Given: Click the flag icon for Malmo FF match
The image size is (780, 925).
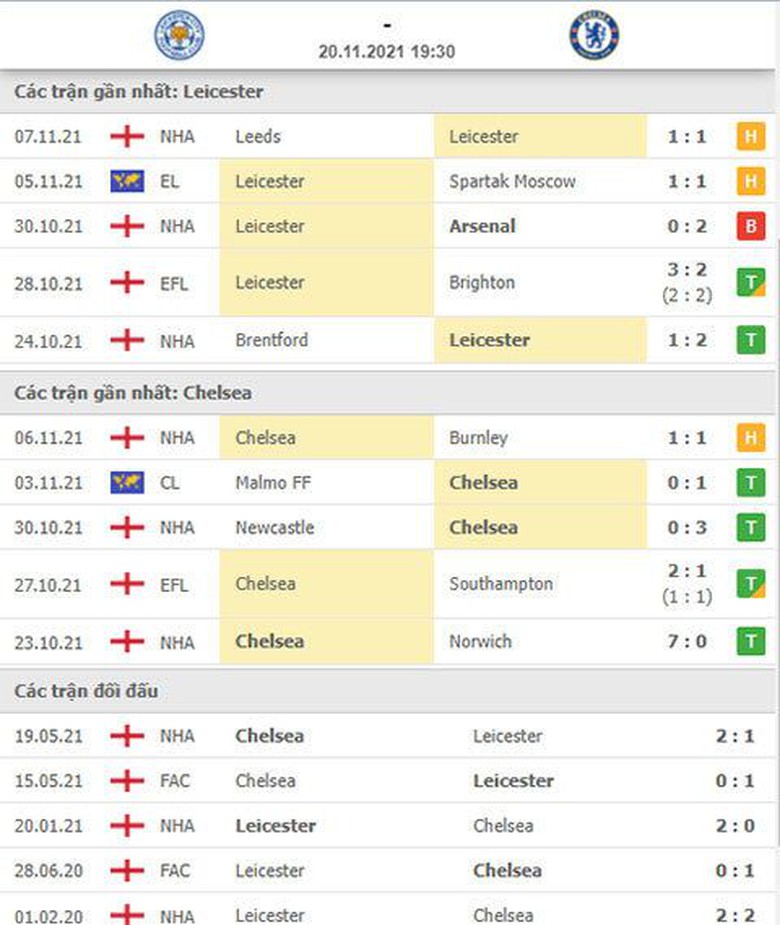Looking at the screenshot, I should click(127, 483).
